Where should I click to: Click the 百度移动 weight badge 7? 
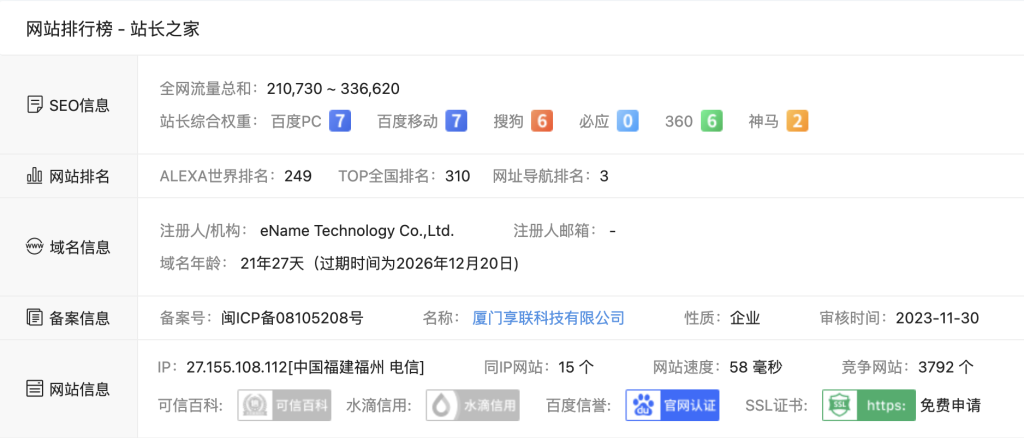click(x=456, y=121)
